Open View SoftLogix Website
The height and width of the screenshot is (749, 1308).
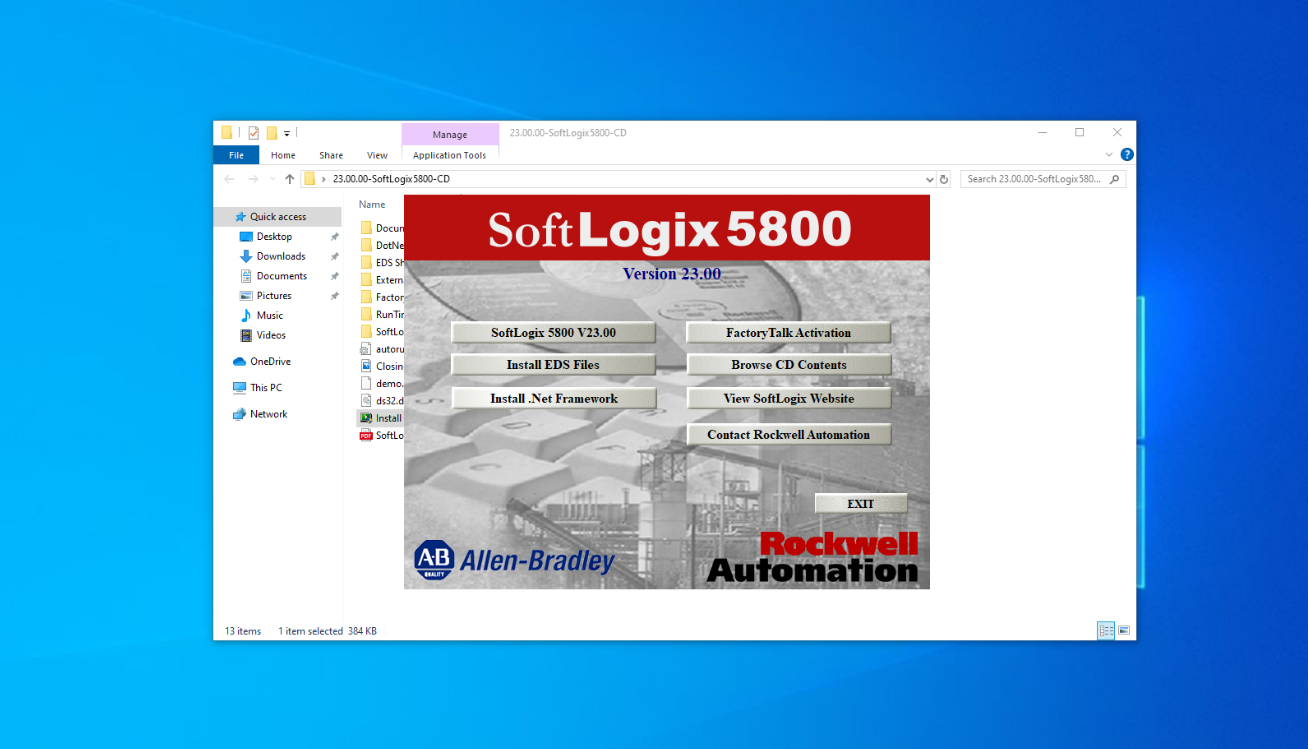pos(788,398)
